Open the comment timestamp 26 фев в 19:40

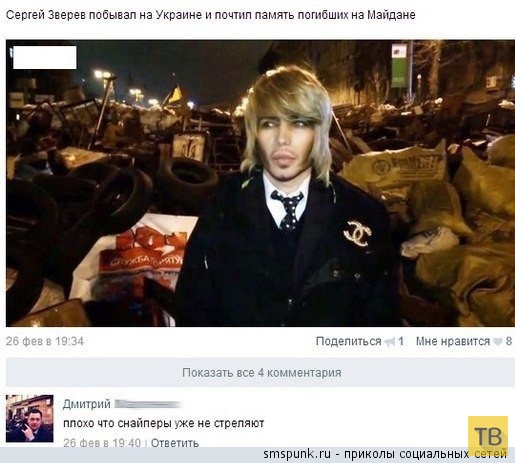[102, 443]
